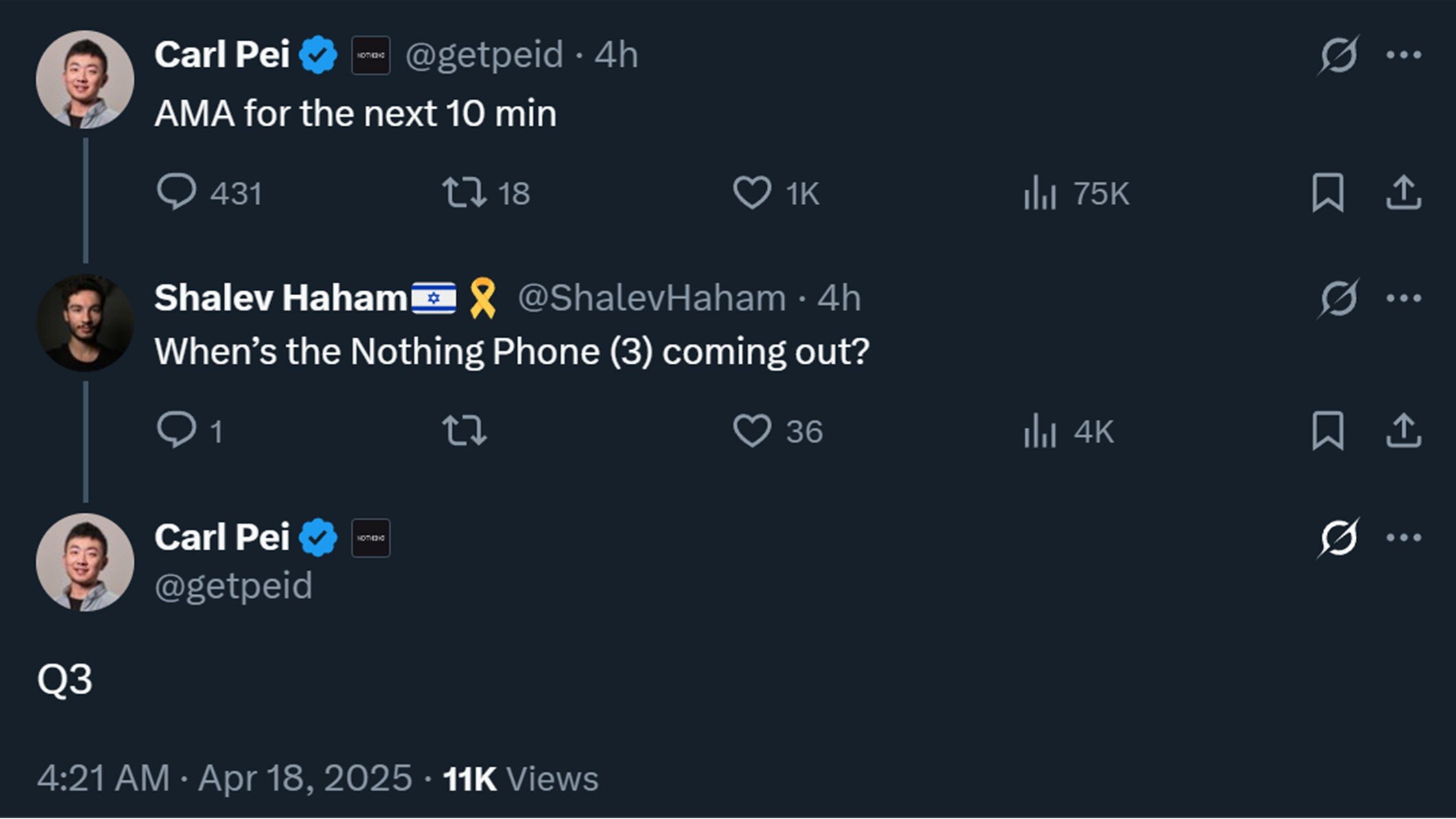Reply to the AMA tweet
This screenshot has height=819, width=1456.
pos(176,192)
